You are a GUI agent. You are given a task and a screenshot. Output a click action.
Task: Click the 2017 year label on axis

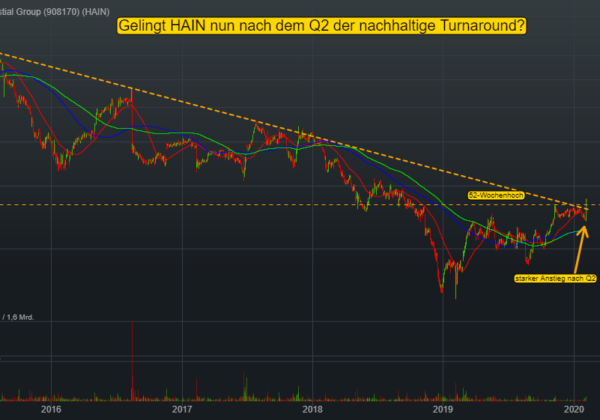(182, 409)
